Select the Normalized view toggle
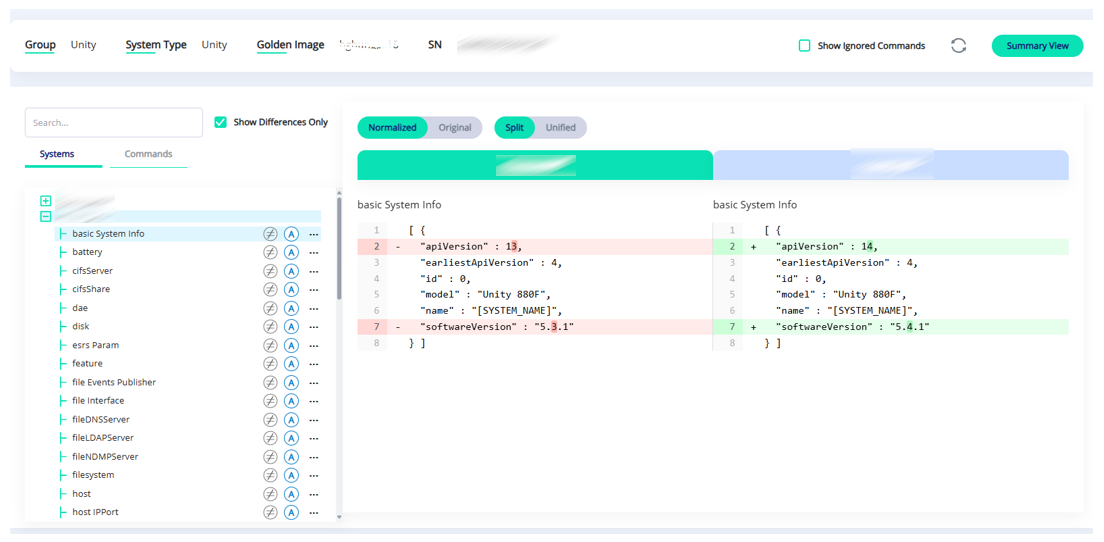Screen dimensions: 1104x542 (x=392, y=127)
